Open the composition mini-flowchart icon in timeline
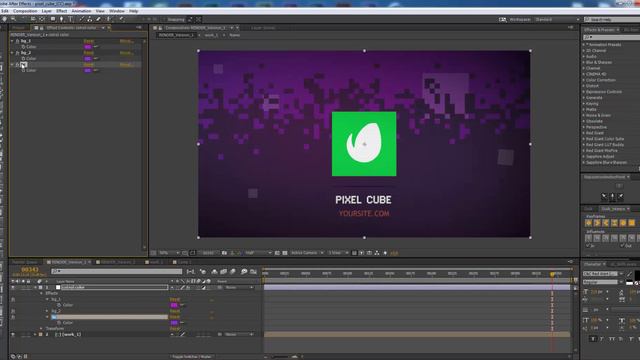Viewport: 640px width, 360px height. pyautogui.click(x=191, y=271)
